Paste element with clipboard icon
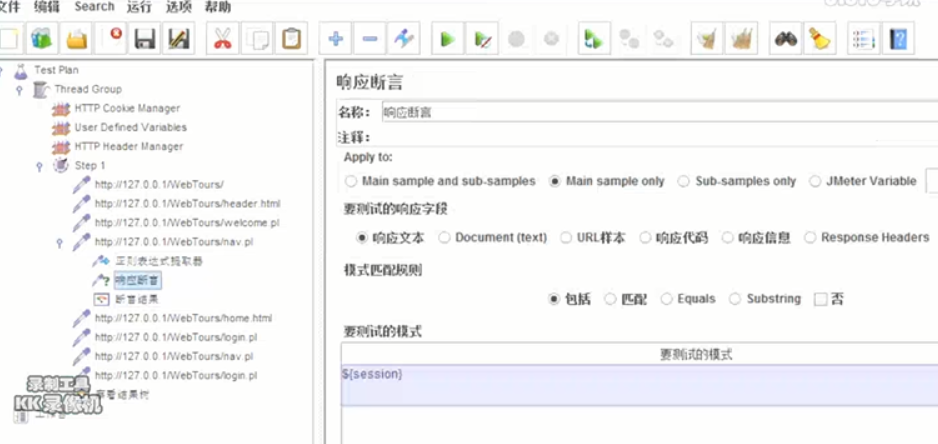Image resolution: width=938 pixels, height=444 pixels. pyautogui.click(x=292, y=39)
